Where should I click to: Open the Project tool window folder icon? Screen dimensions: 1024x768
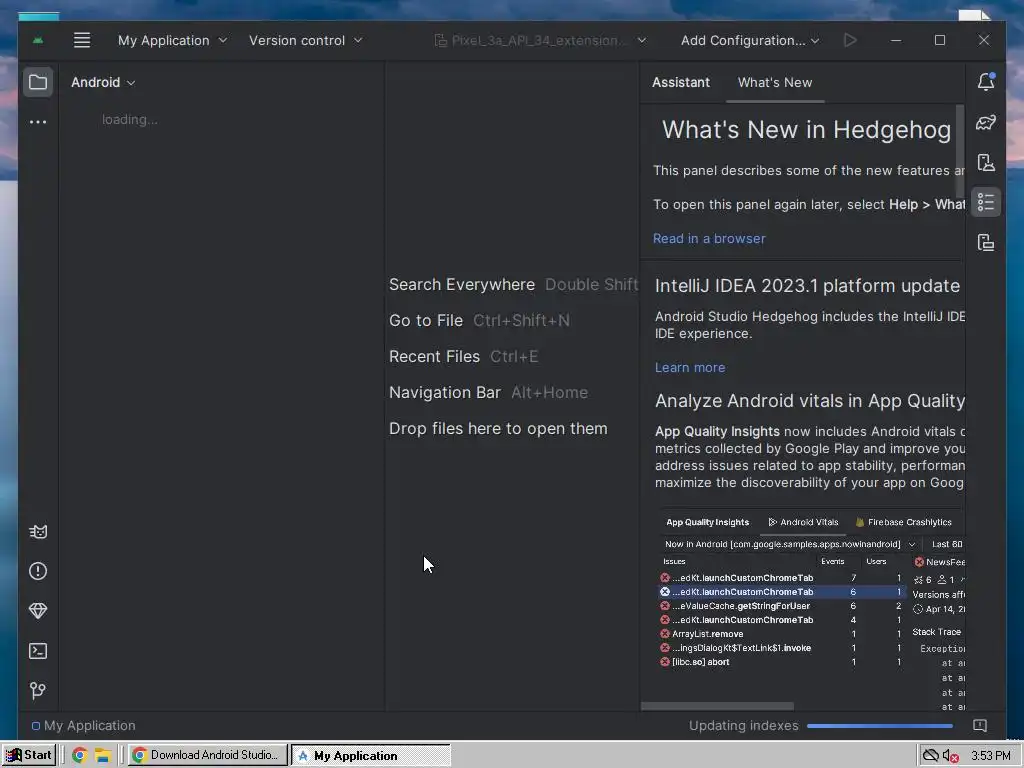[x=38, y=82]
